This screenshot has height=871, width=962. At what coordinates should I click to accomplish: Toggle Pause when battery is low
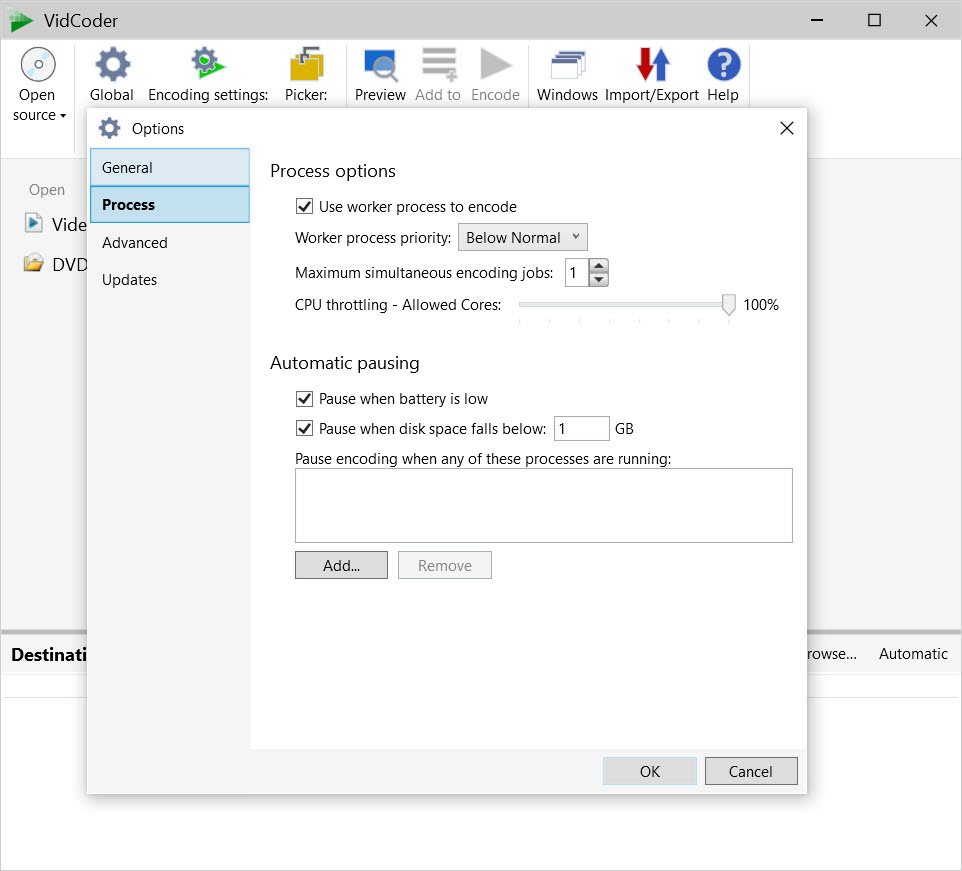pos(304,399)
